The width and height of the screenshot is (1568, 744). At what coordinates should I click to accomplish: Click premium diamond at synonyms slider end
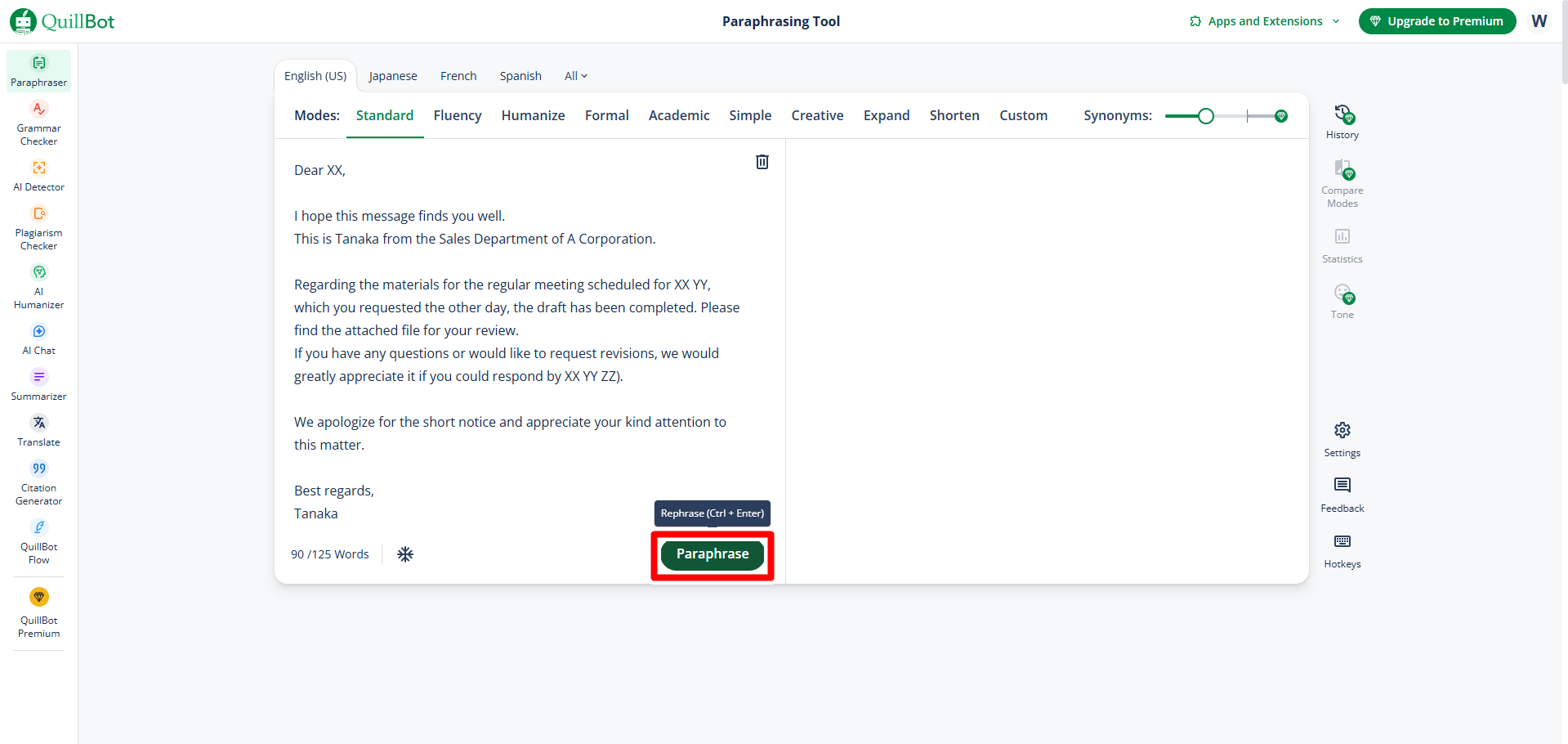click(1281, 116)
